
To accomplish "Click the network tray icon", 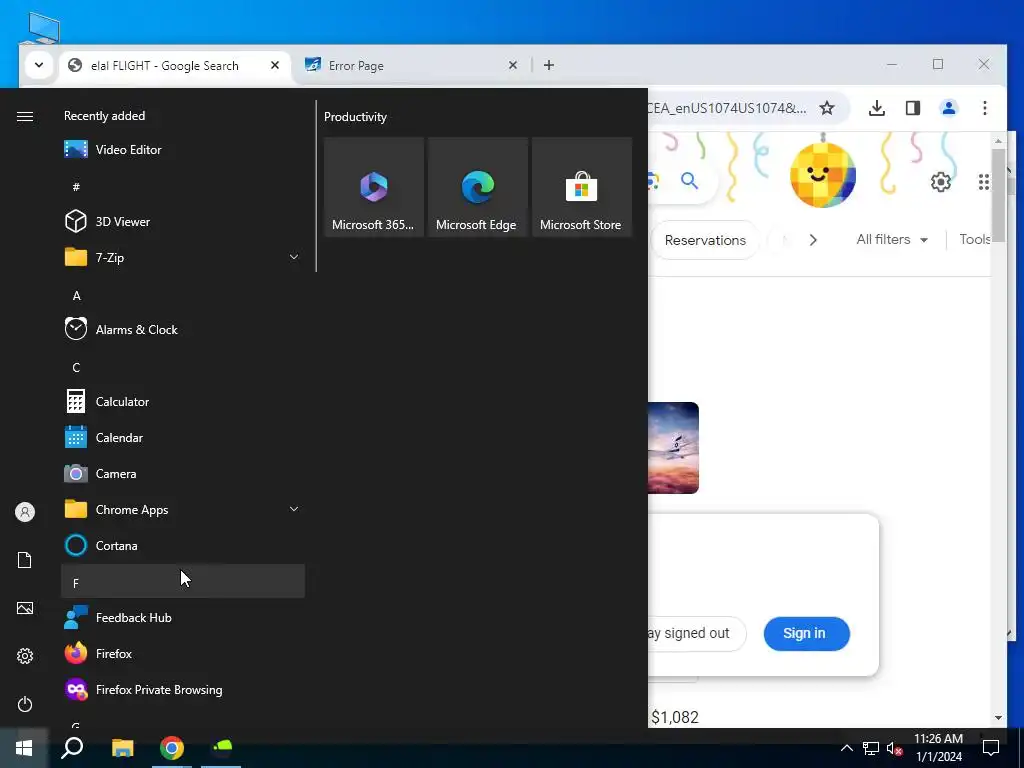I will 871,748.
